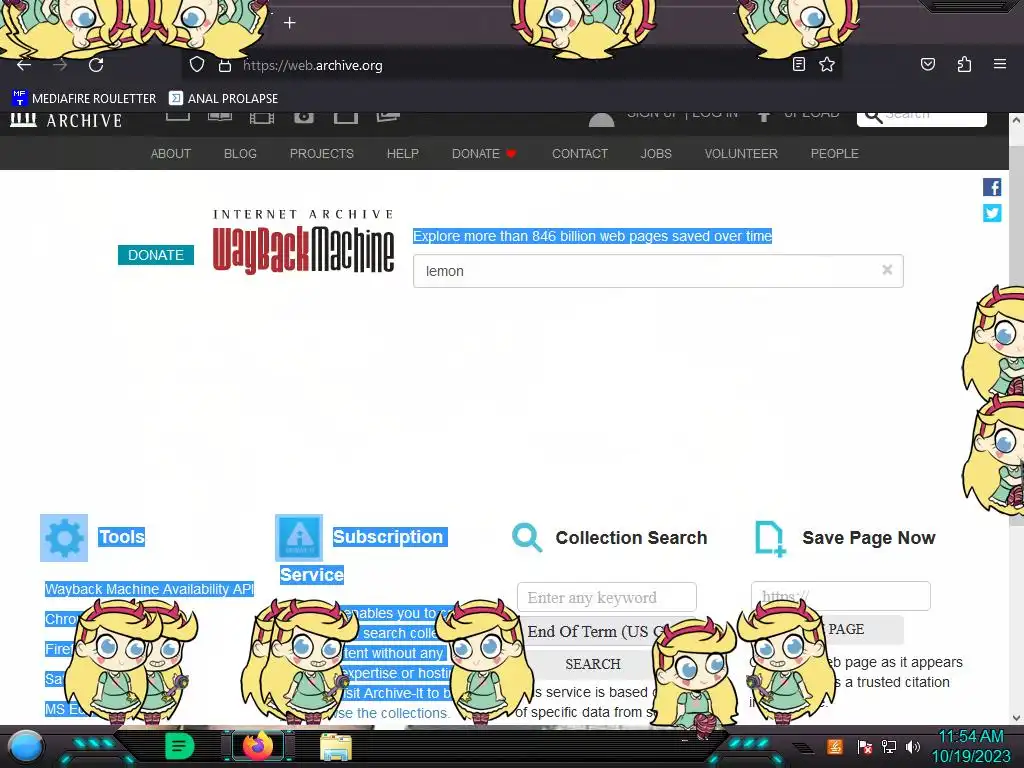The image size is (1024, 768).
Task: Click the Tools gear icon
Action: coord(64,538)
